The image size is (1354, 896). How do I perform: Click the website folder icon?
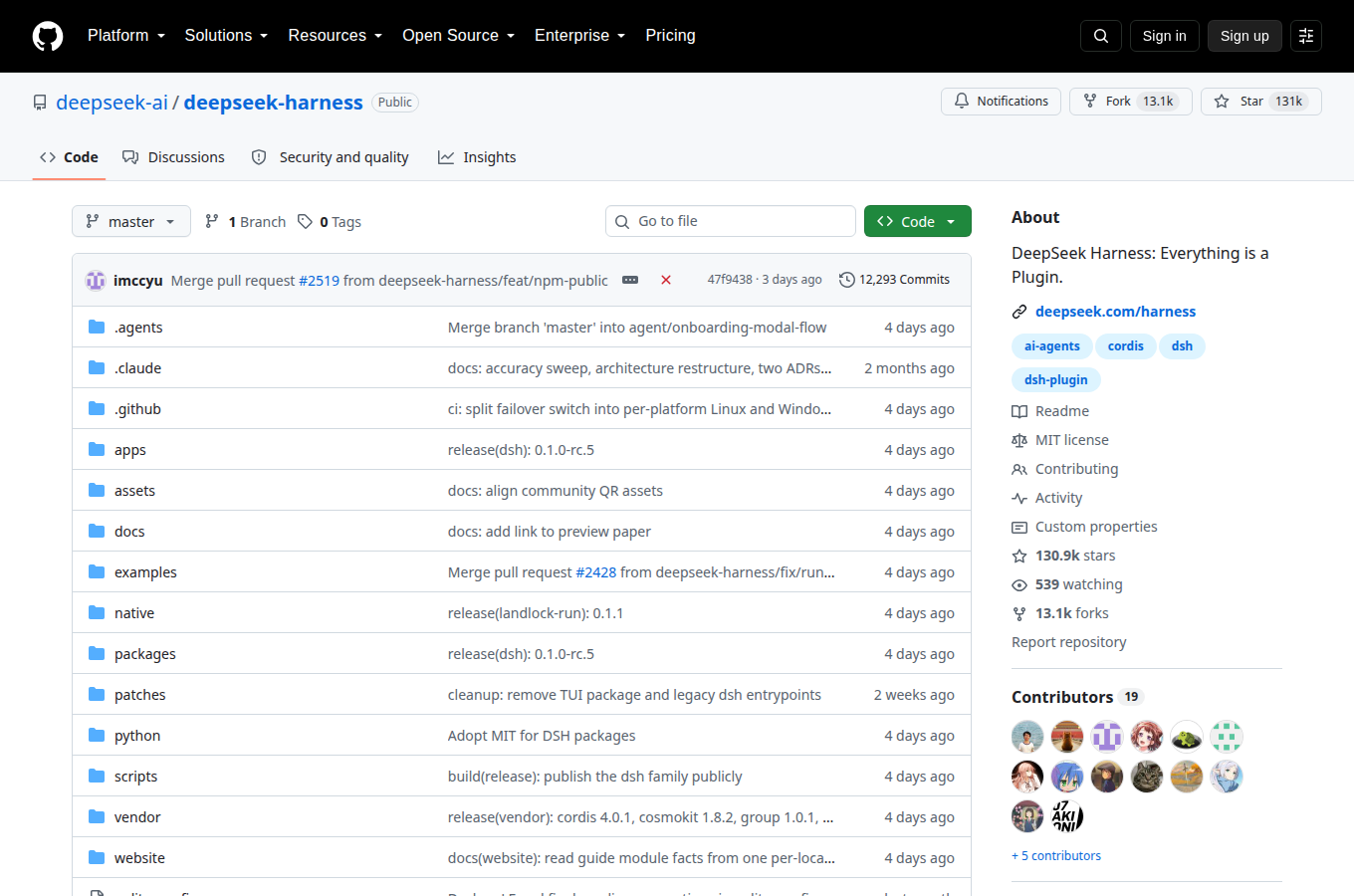click(x=97, y=857)
